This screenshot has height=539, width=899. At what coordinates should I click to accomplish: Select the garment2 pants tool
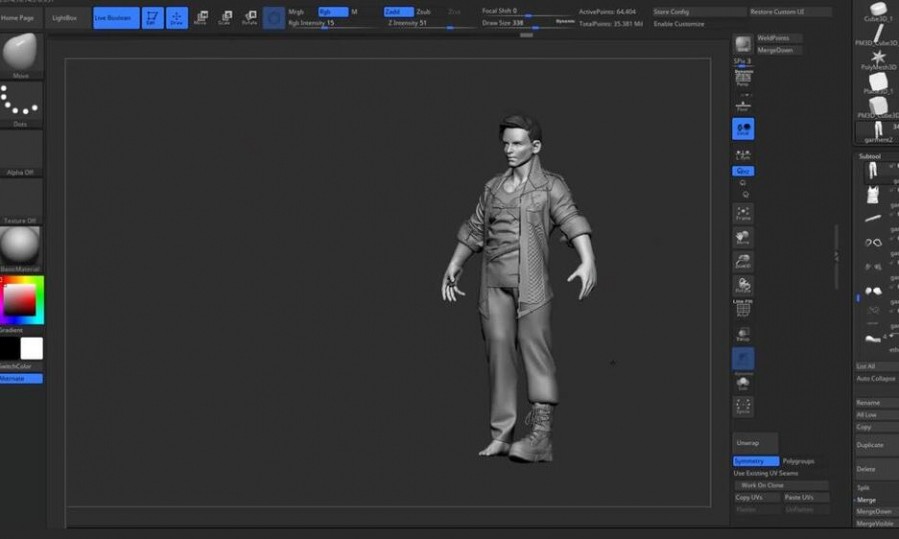point(878,132)
